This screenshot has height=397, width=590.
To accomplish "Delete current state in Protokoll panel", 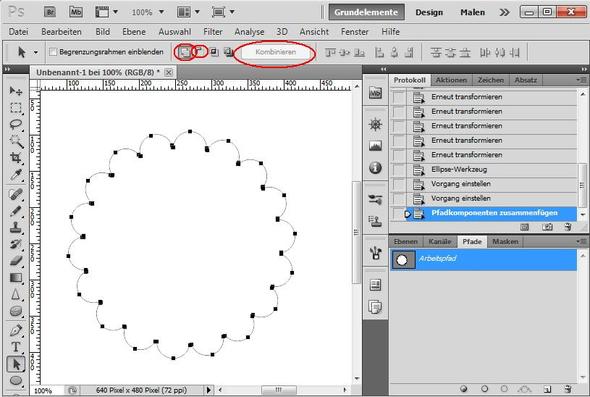I will (568, 227).
